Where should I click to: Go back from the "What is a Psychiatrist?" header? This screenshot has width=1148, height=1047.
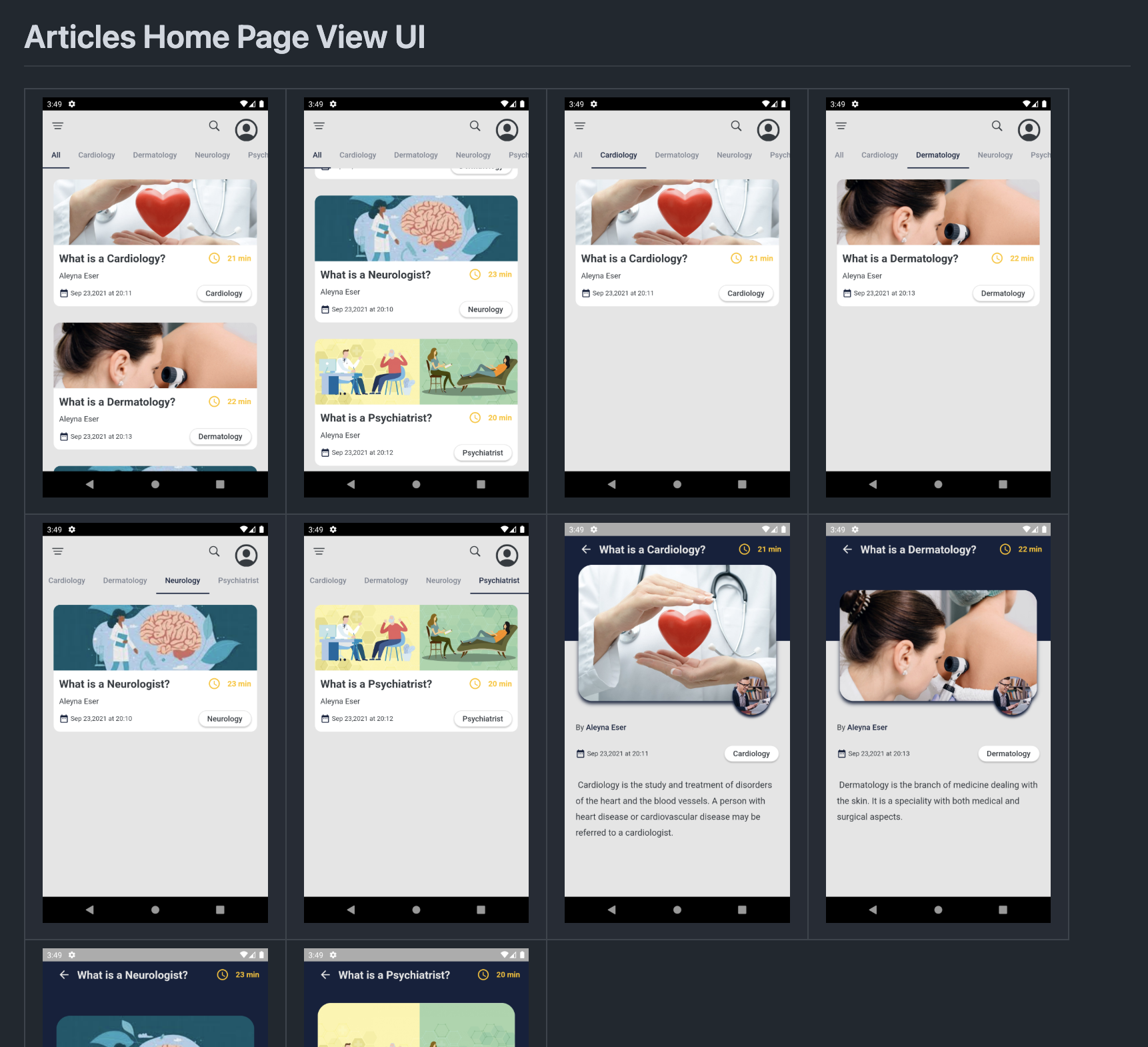tap(325, 975)
